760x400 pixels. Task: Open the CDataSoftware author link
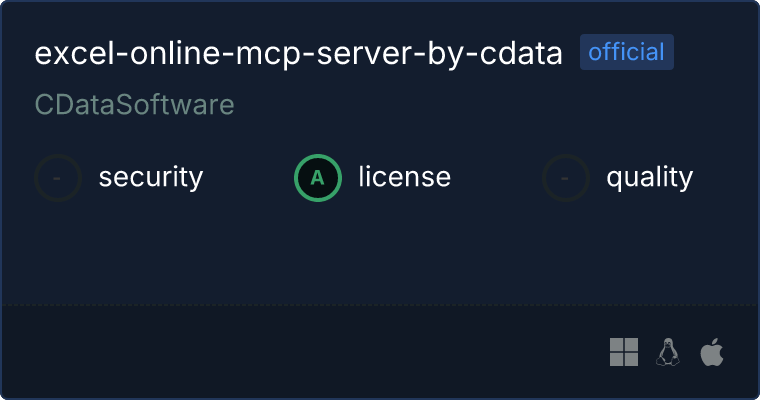(x=134, y=105)
